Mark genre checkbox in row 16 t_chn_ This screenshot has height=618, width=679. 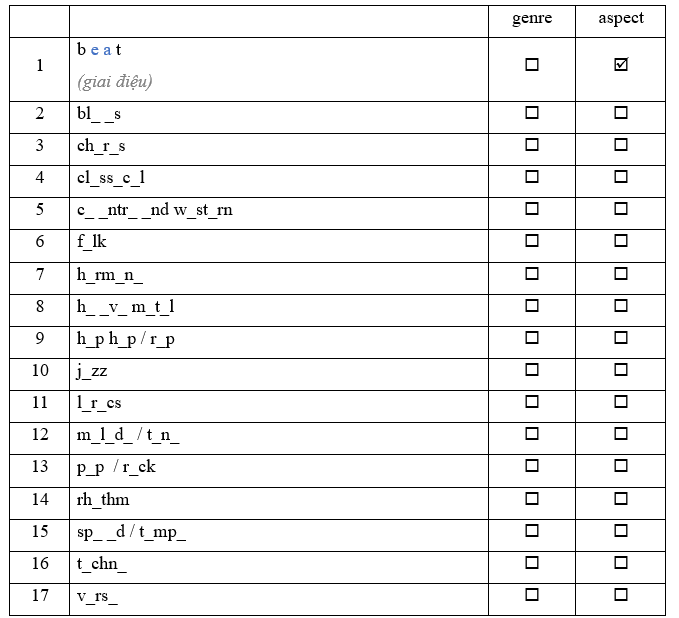click(532, 562)
